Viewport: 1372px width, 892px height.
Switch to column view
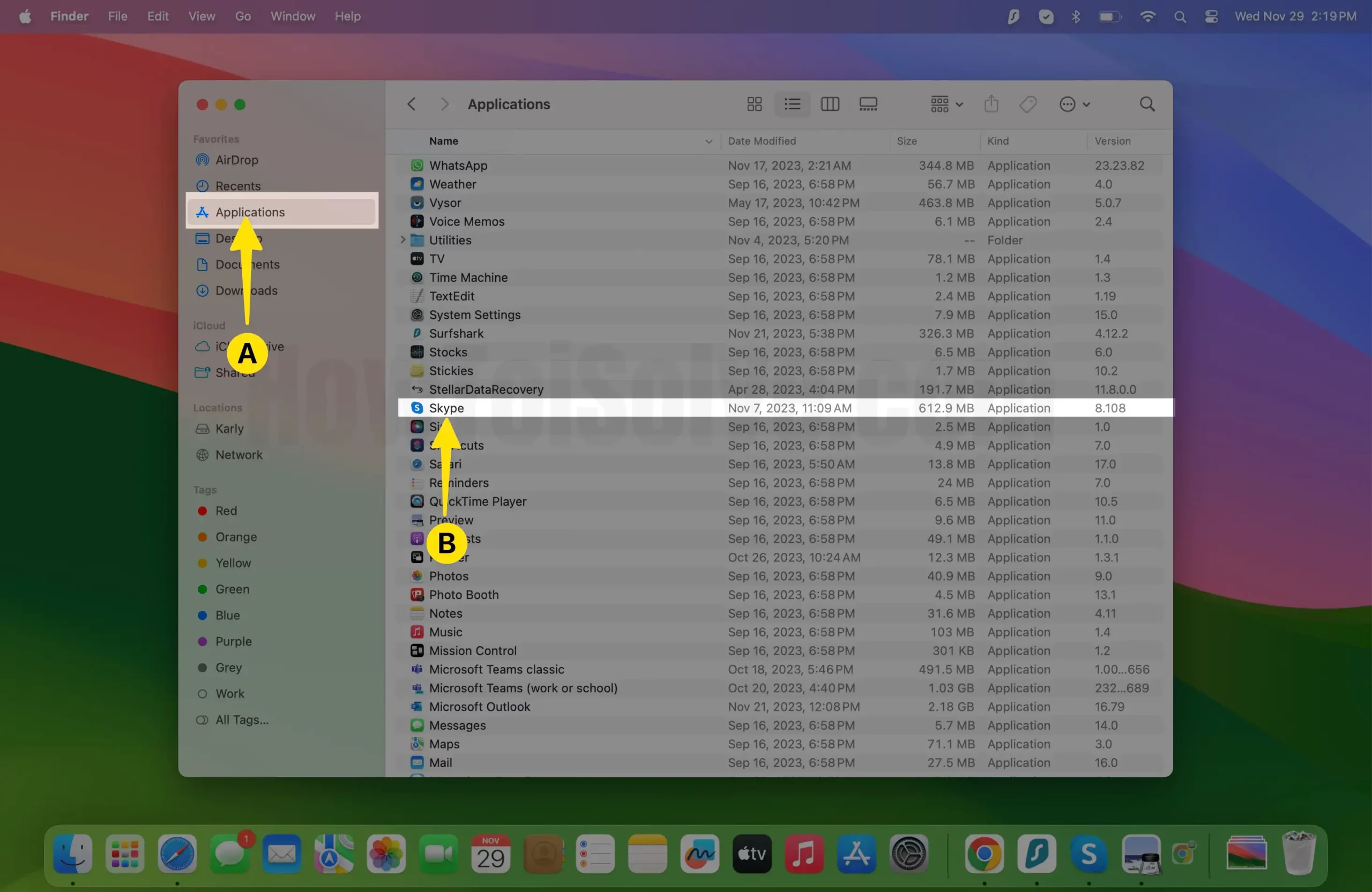[x=830, y=104]
